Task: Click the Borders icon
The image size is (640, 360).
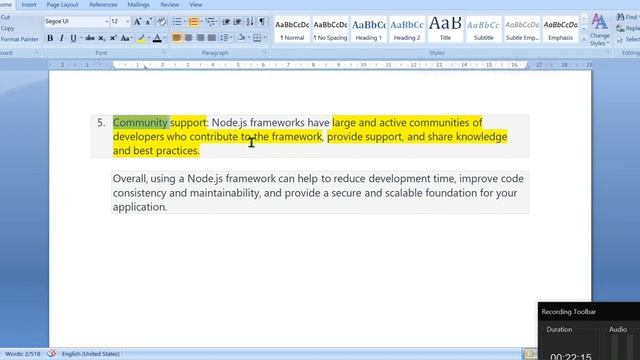Action: click(257, 38)
